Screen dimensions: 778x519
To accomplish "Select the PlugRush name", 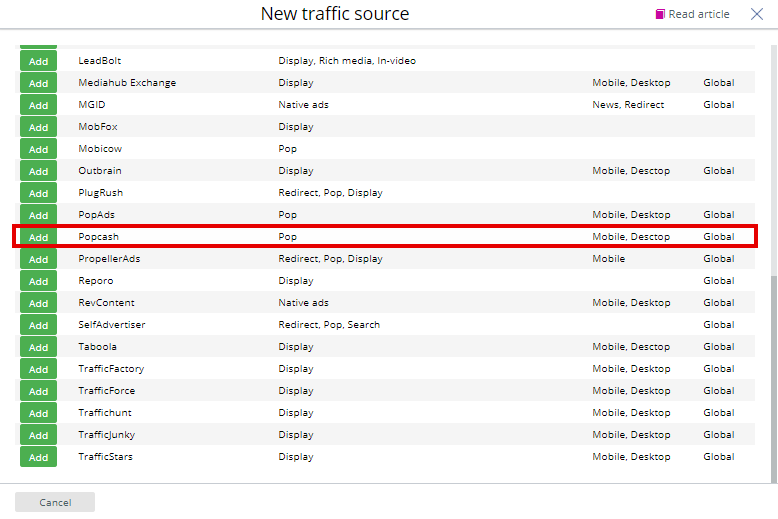I will pos(101,193).
